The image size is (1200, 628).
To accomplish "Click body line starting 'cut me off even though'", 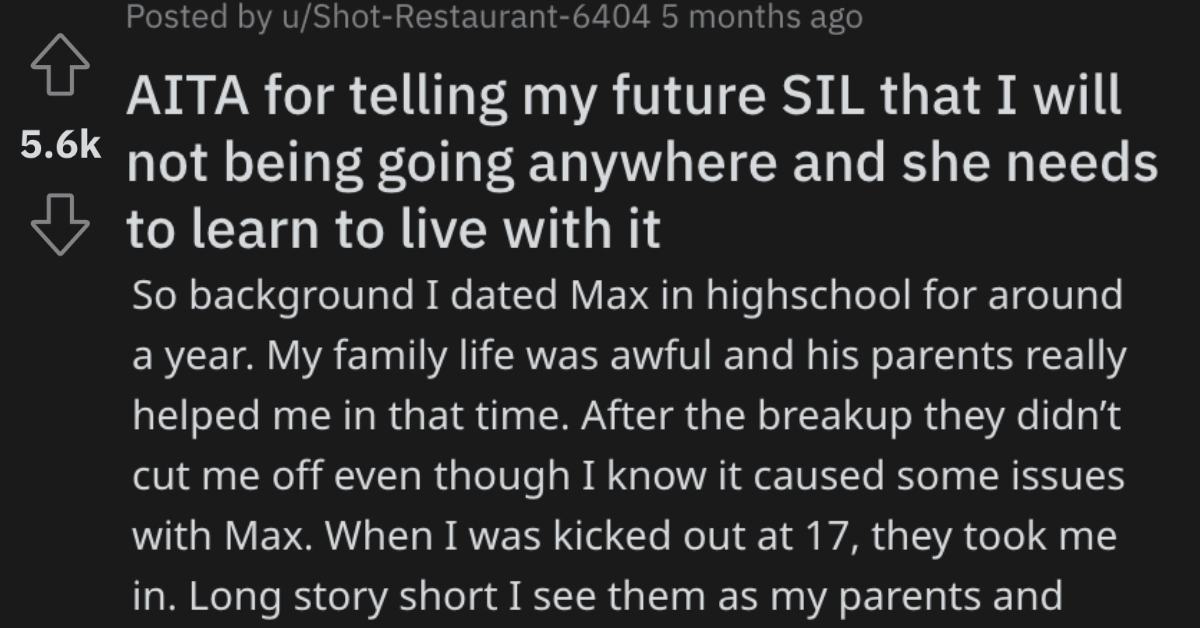I will point(629,476).
